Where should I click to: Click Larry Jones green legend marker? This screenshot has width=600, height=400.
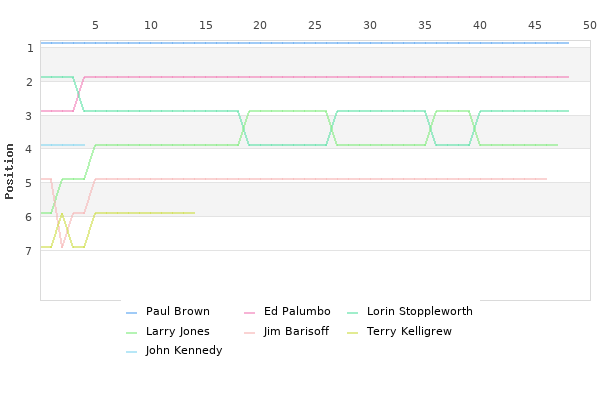(131, 333)
